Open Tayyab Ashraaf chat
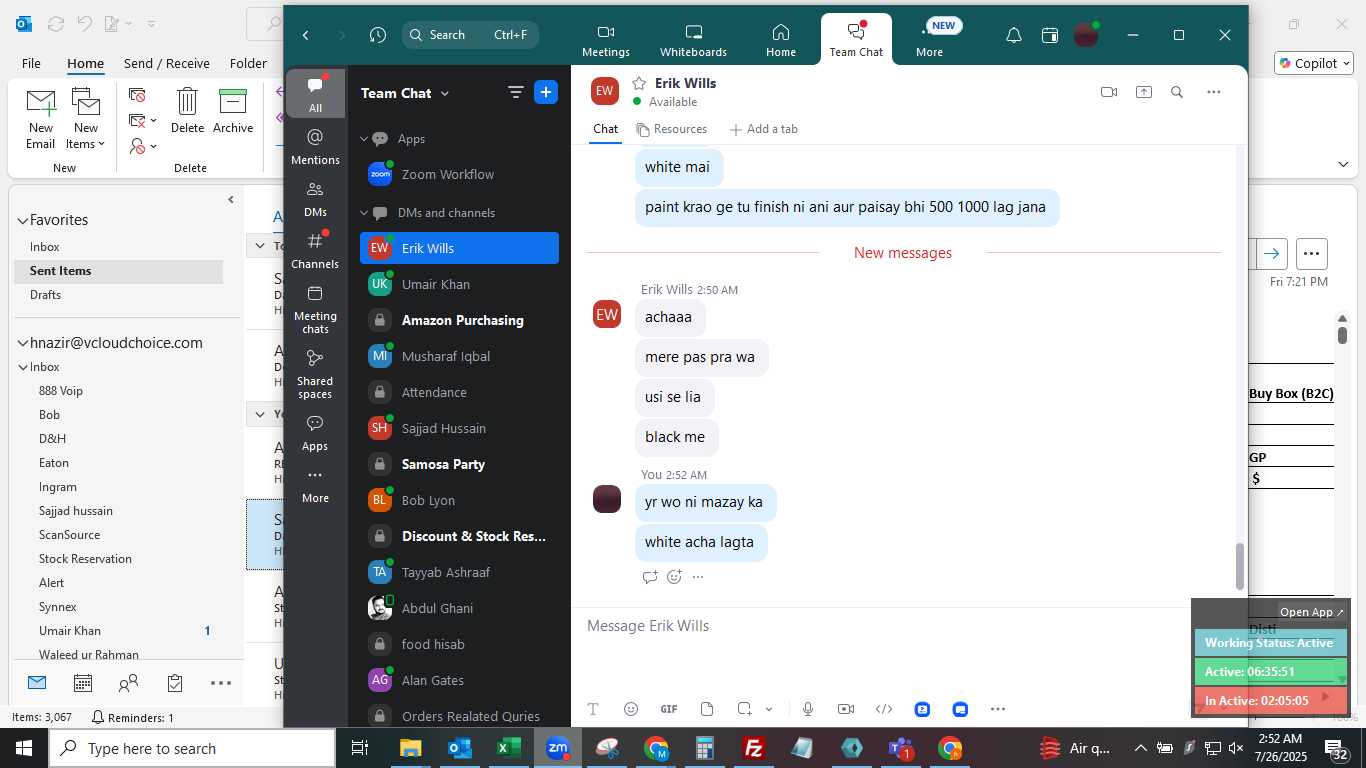1366x768 pixels. tap(459, 572)
